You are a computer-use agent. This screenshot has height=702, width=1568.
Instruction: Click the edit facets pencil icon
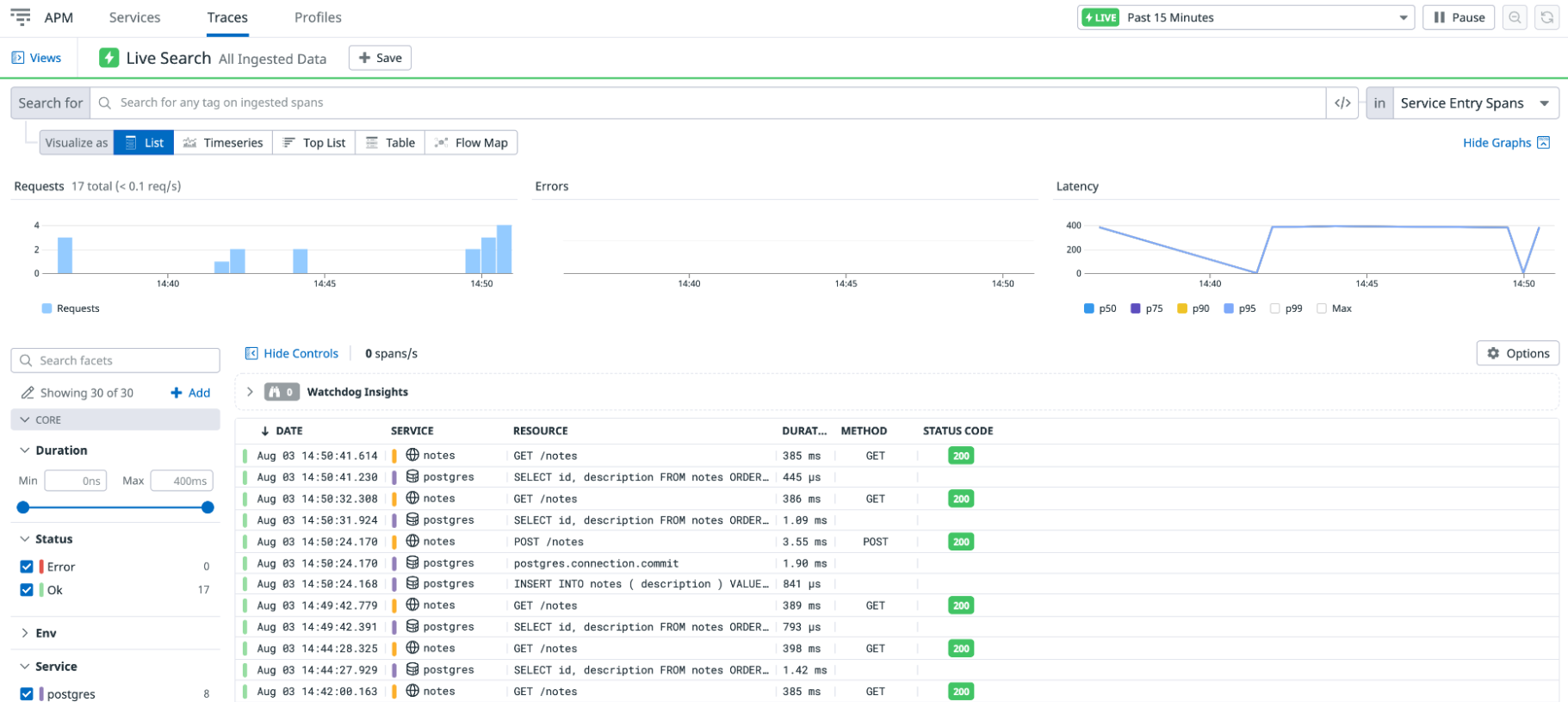[x=28, y=393]
